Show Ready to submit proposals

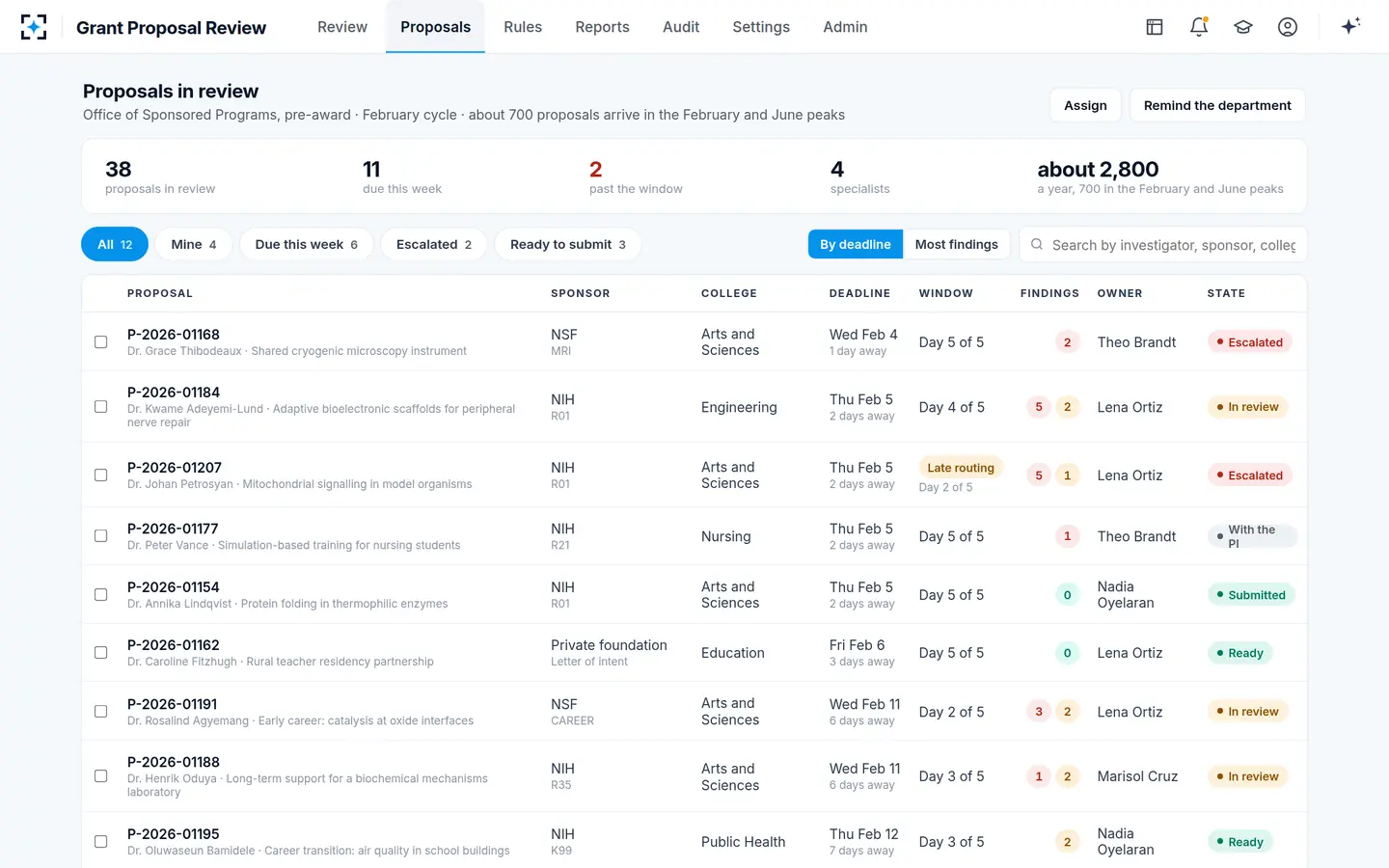(568, 245)
